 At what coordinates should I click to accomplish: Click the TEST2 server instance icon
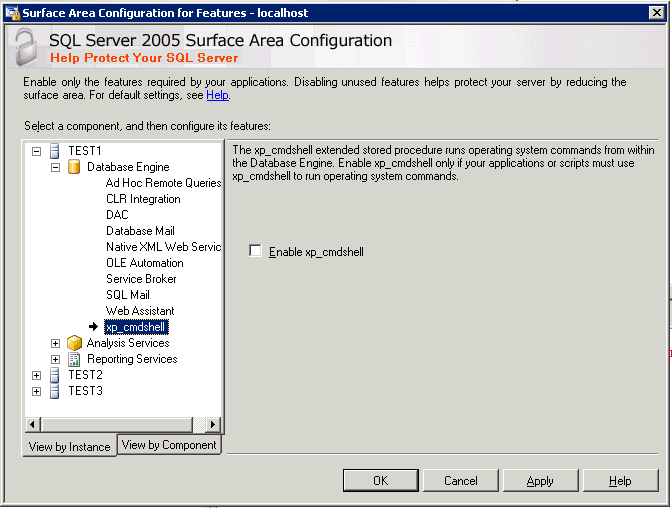tap(55, 375)
